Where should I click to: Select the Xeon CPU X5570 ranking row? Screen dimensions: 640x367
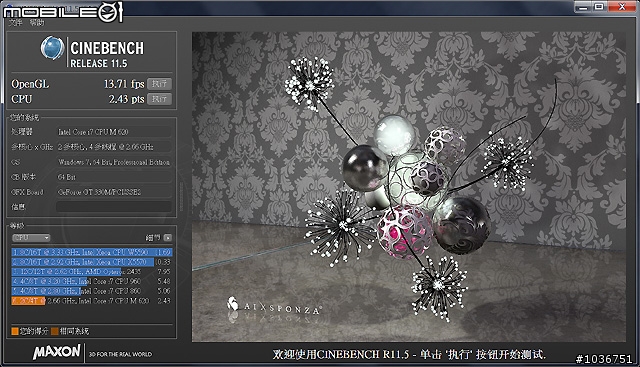point(92,262)
